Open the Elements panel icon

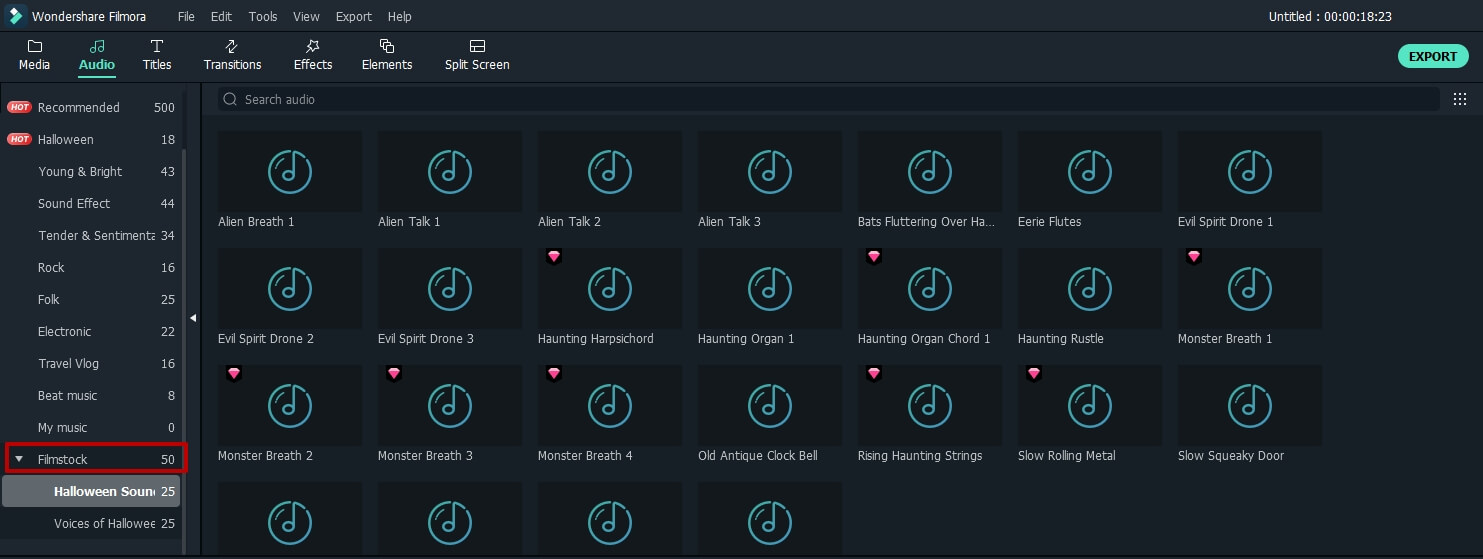pyautogui.click(x=387, y=47)
